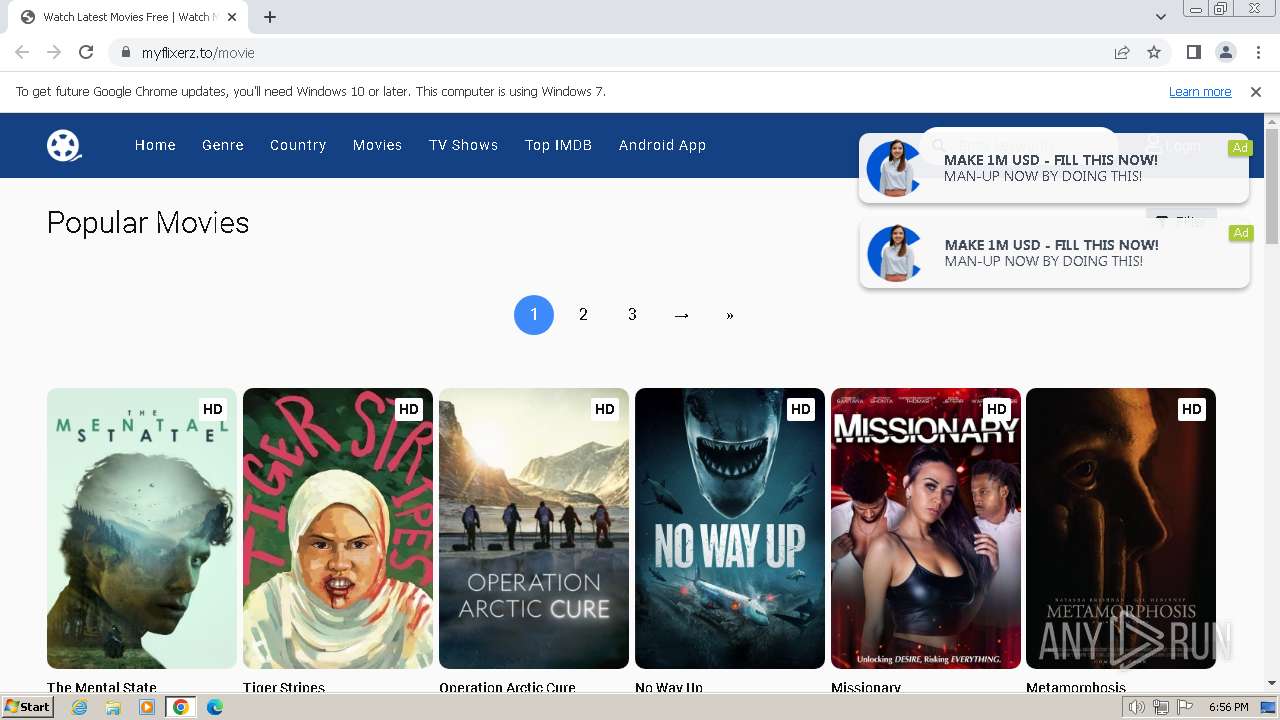The width and height of the screenshot is (1280, 720).
Task: Click the second MAKE 1M USD ad
Action: coord(1054,253)
